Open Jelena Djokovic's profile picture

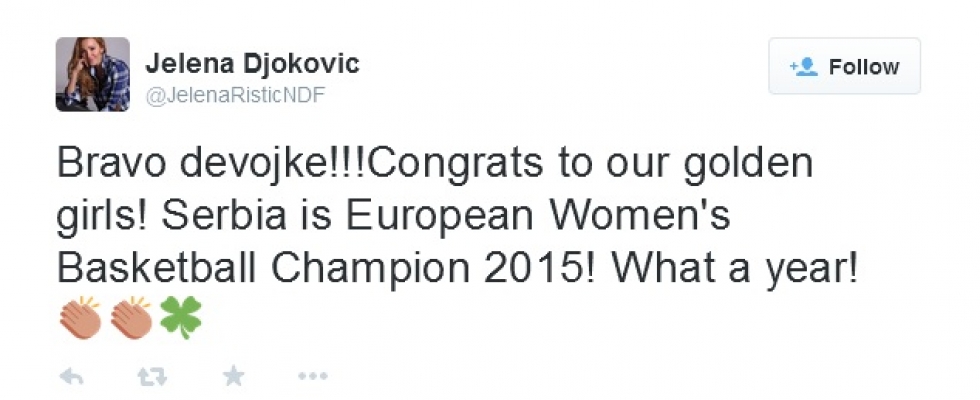92,74
